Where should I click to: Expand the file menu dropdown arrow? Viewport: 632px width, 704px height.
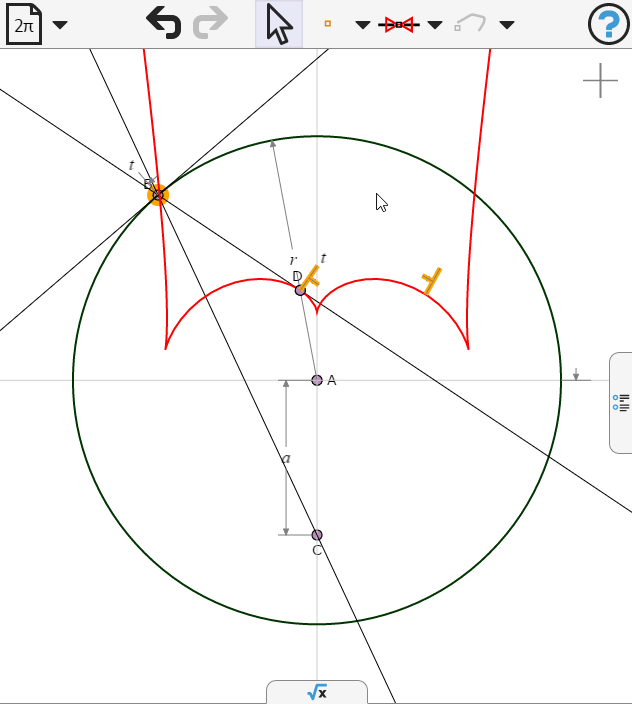pyautogui.click(x=60, y=25)
